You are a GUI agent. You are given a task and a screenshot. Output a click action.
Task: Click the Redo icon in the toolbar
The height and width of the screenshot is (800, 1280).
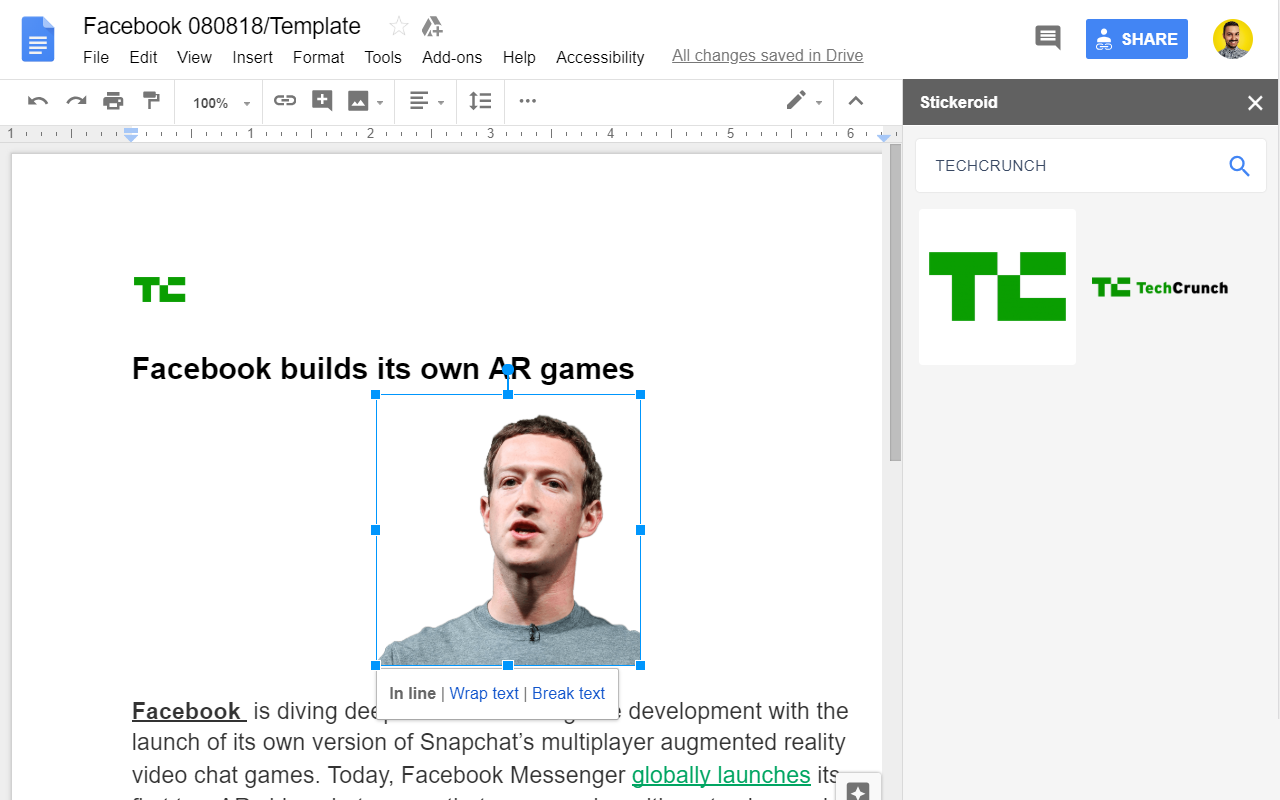[x=76, y=101]
